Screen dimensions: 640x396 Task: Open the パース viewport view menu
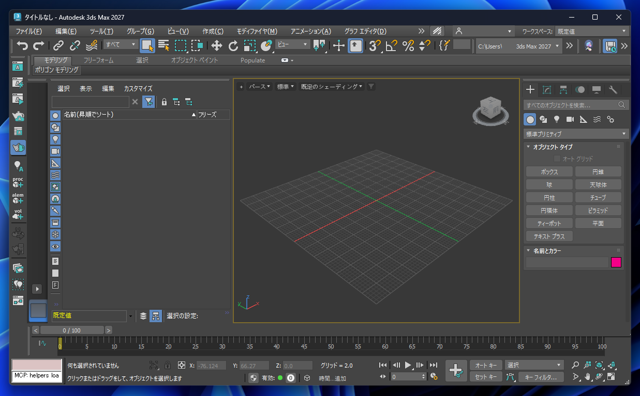pyautogui.click(x=259, y=87)
